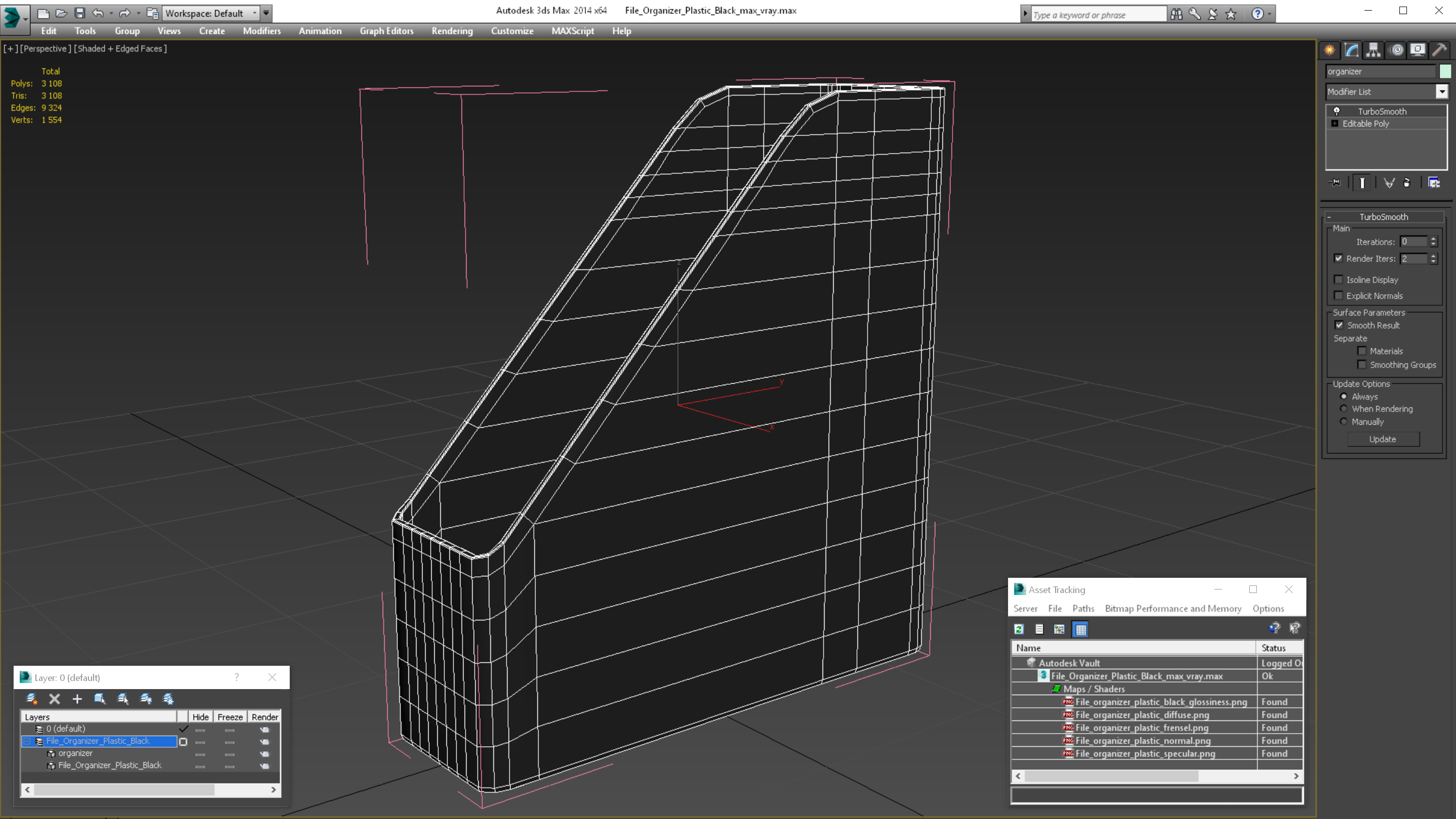Enable Separate by Materials checkbox
Image resolution: width=1456 pixels, height=819 pixels.
(1362, 351)
